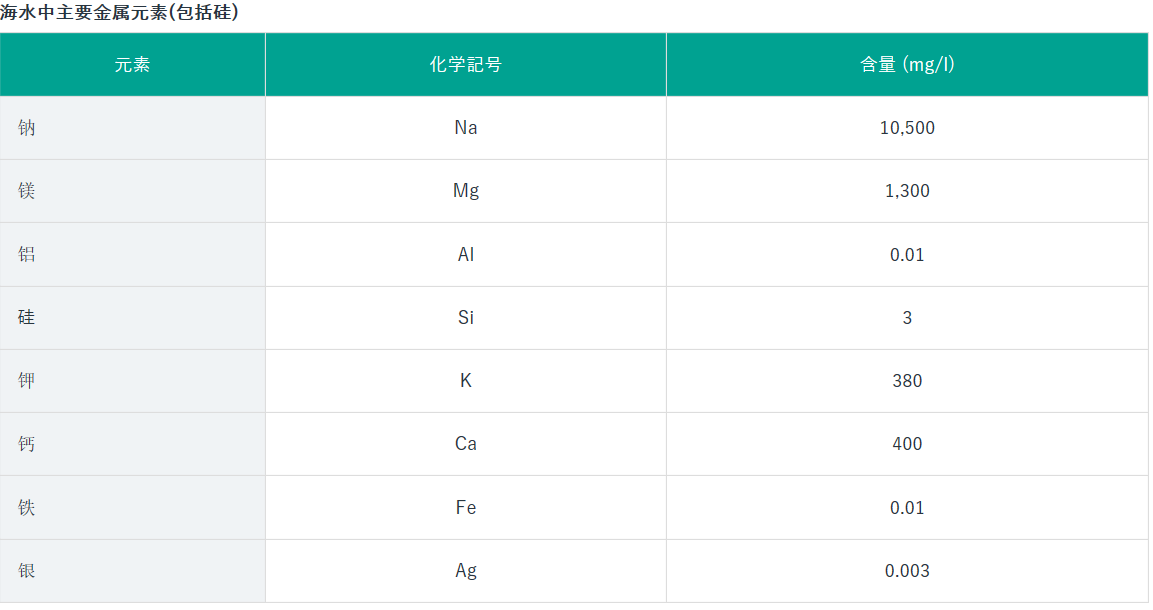Select the 钠 element cell
1153x610 pixels.
pos(27,128)
